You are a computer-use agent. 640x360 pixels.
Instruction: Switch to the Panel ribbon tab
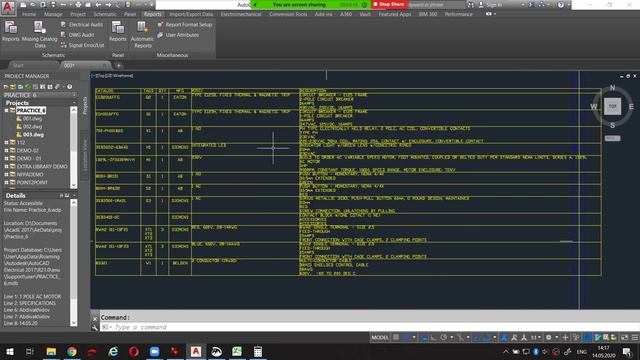tap(130, 14)
